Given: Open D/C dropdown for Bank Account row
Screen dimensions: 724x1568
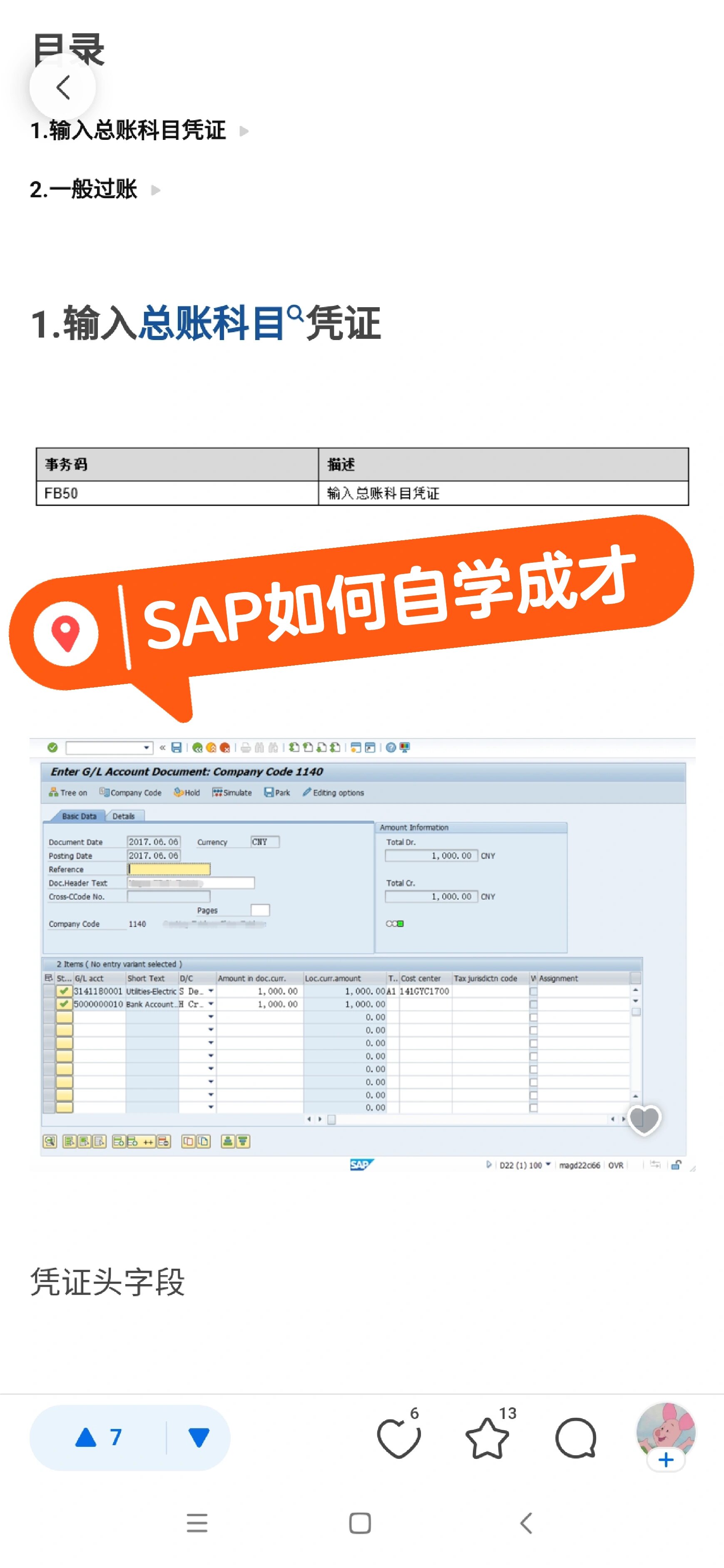Looking at the screenshot, I should pyautogui.click(x=211, y=1004).
